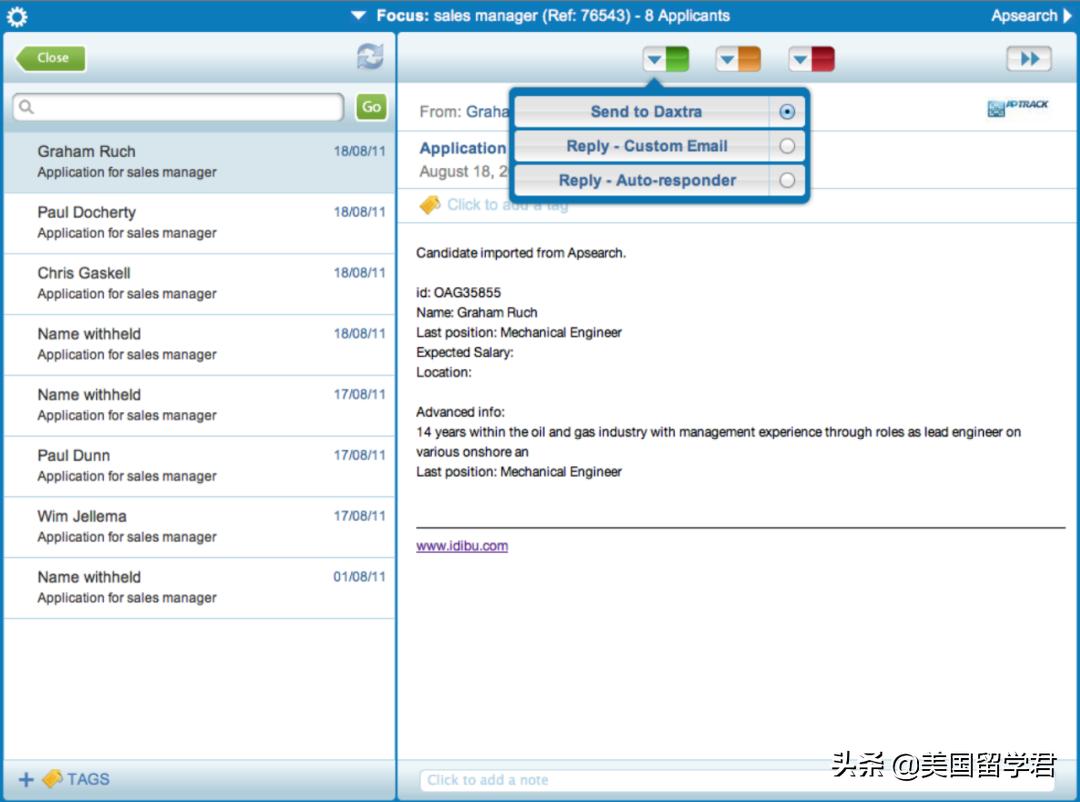Click the plus icon to add tags
This screenshot has height=802, width=1080.
[26, 779]
